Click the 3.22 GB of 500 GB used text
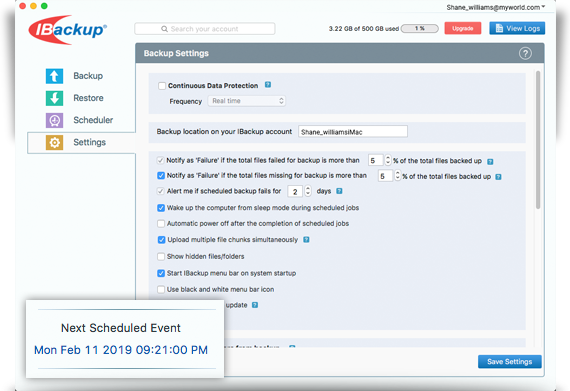The height and width of the screenshot is (391, 570). click(364, 29)
